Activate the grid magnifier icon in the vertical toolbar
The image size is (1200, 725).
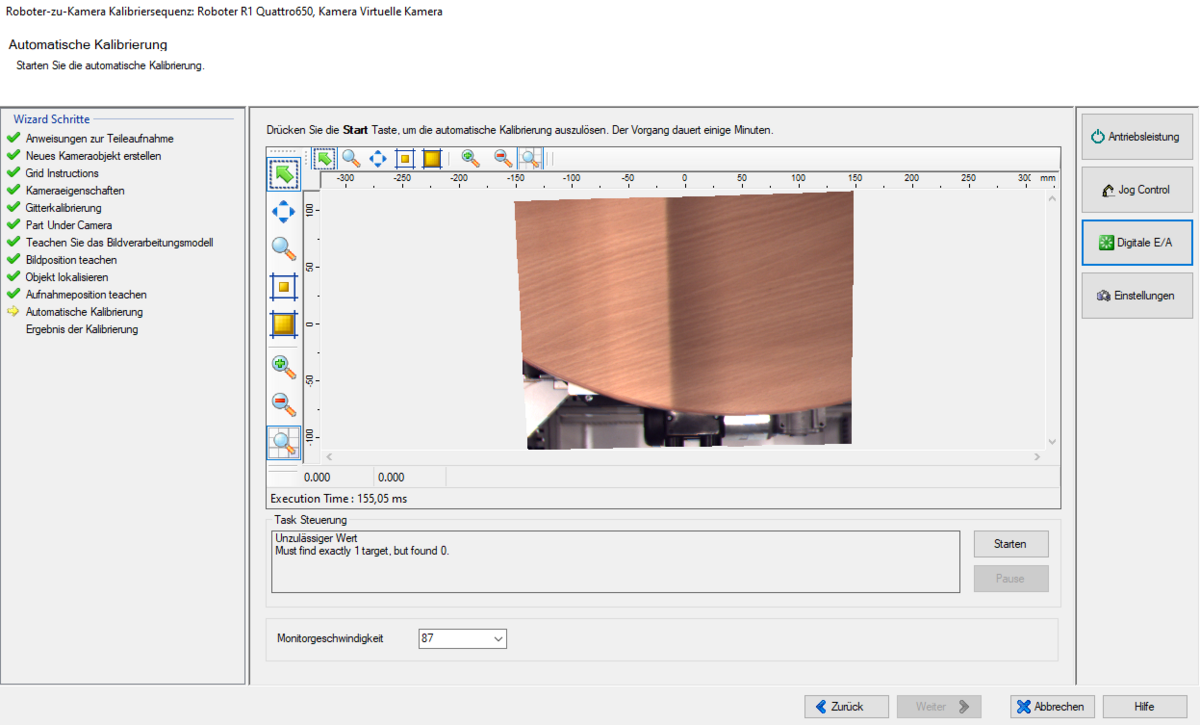point(284,442)
